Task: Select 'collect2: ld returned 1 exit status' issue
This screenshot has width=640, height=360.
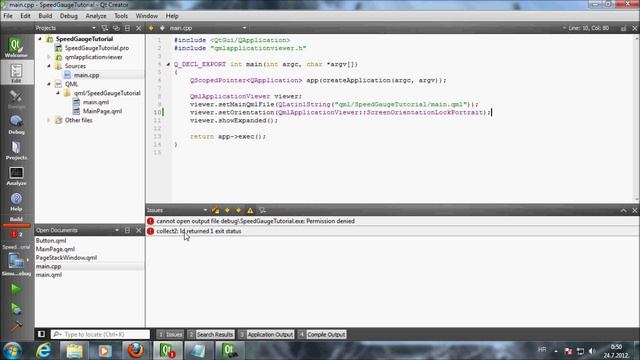Action: [392, 231]
